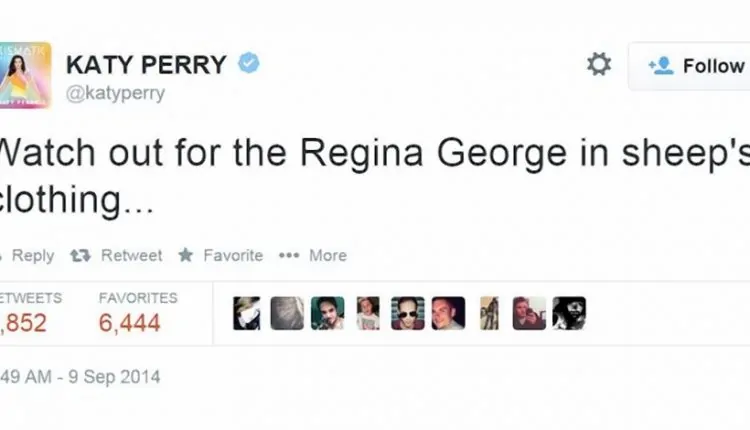Click the add-person icon on Follow
The width and height of the screenshot is (750, 430).
(661, 66)
